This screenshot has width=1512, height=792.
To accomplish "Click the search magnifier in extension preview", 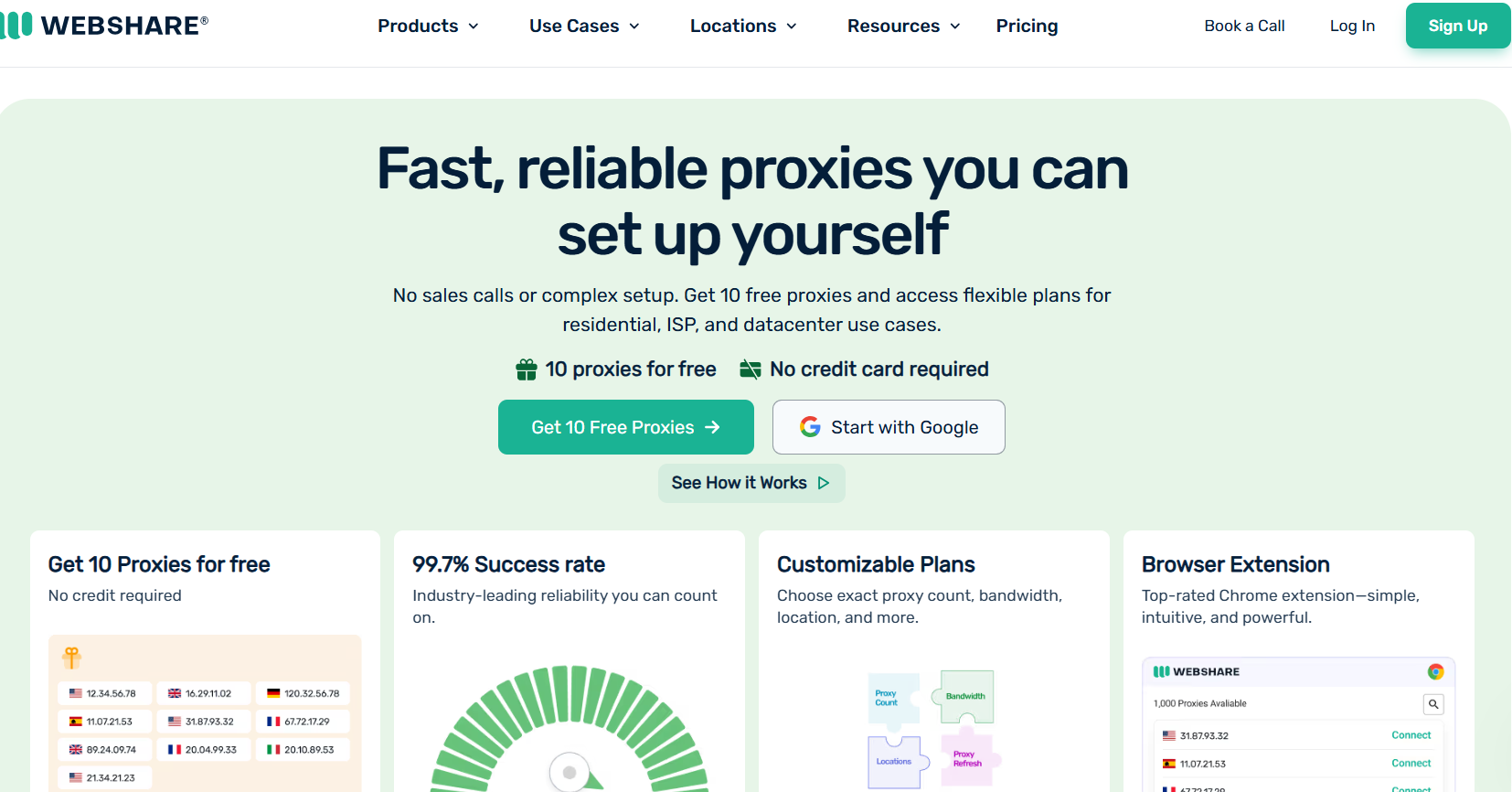I will (x=1433, y=704).
